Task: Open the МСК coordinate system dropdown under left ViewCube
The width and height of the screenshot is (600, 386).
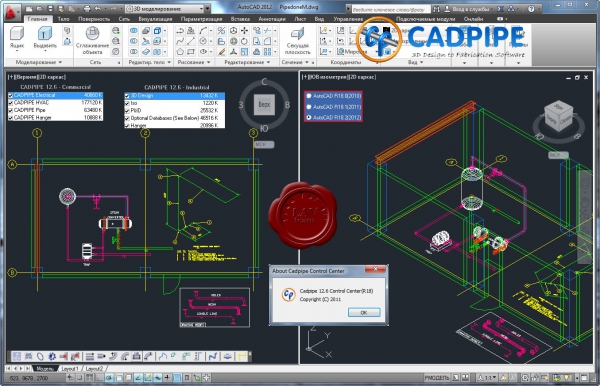Action: pos(264,145)
